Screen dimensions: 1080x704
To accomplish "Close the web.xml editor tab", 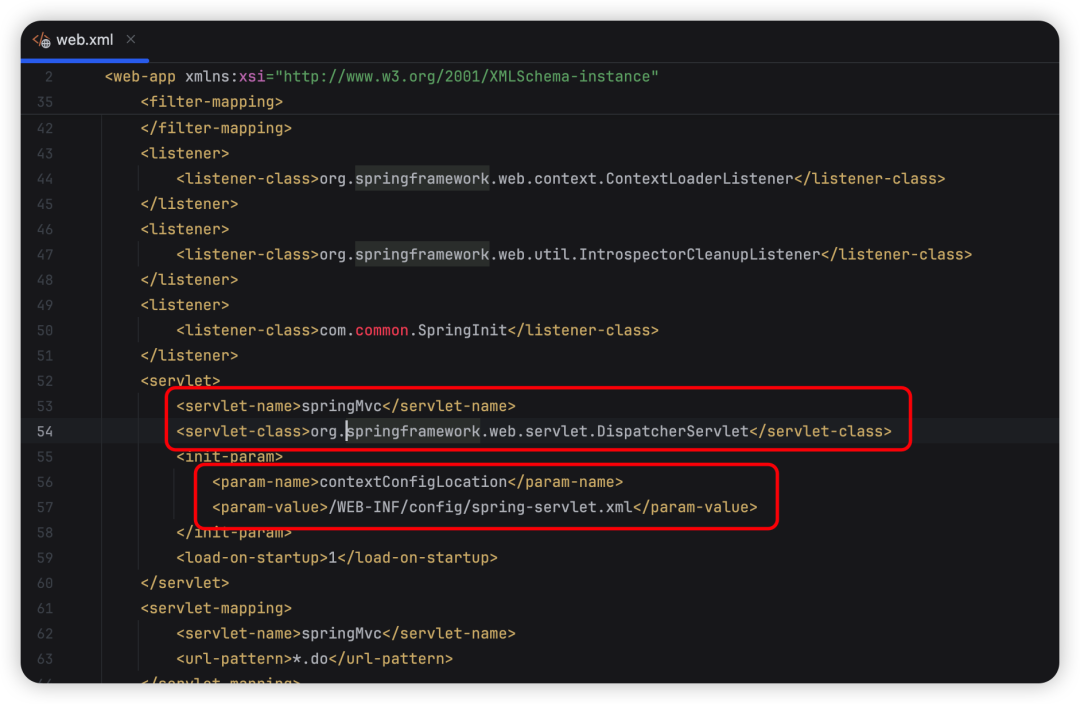I will tap(131, 40).
